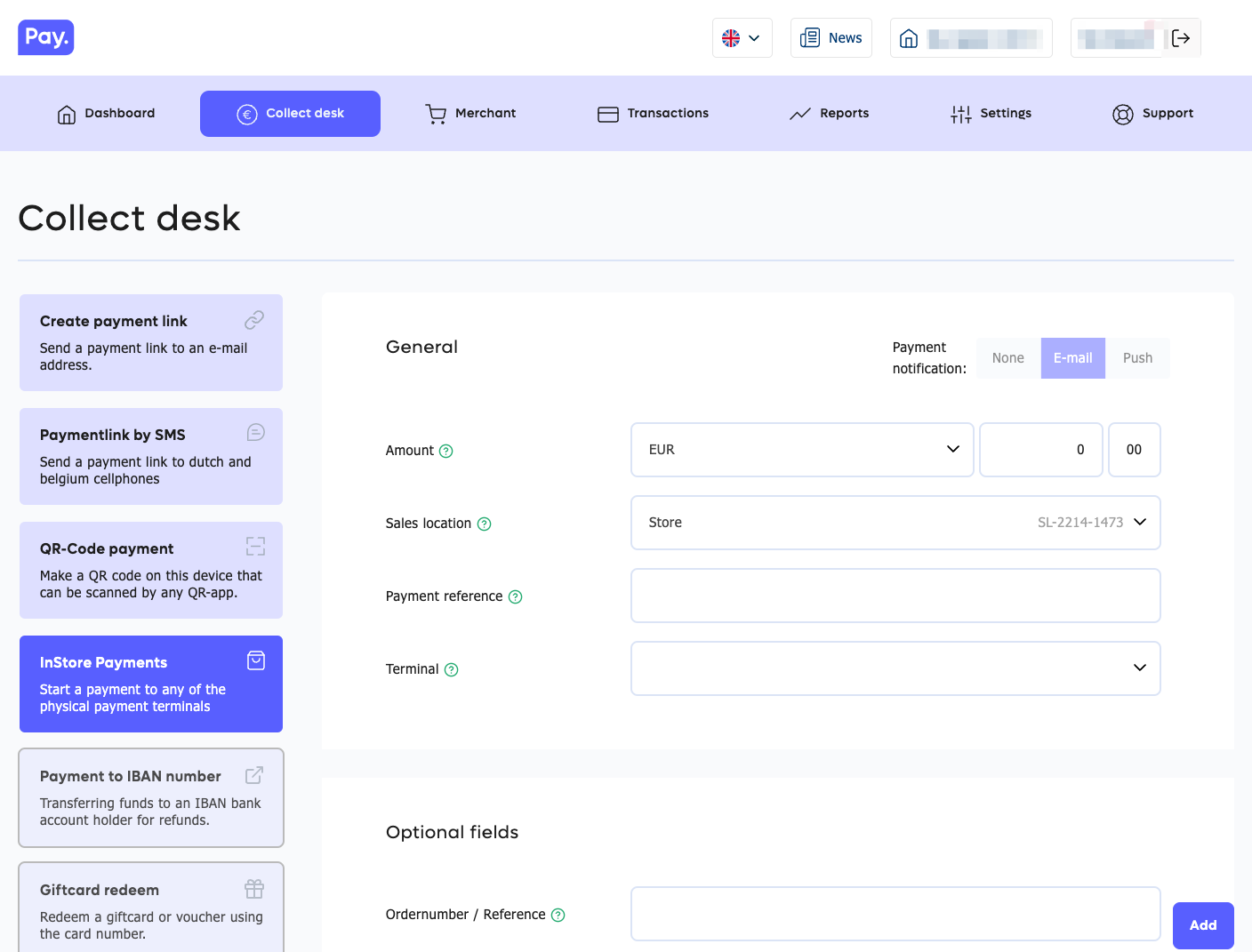Open the EUR currency dropdown
The height and width of the screenshot is (952, 1252).
point(802,450)
